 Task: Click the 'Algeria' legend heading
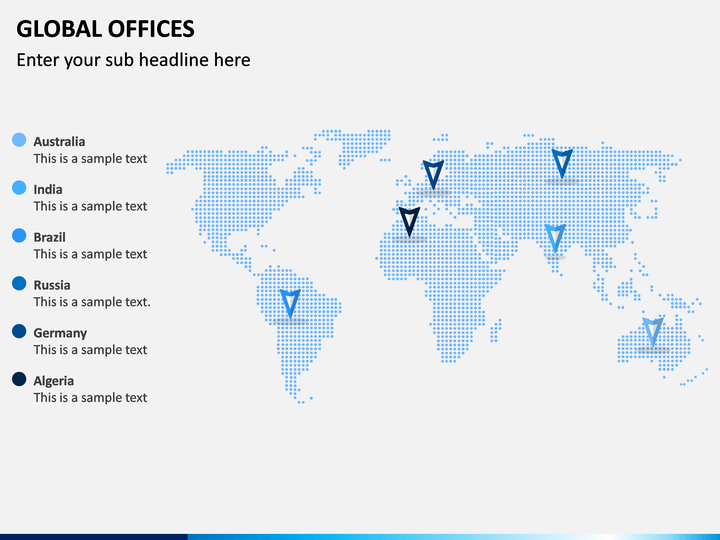pyautogui.click(x=54, y=381)
